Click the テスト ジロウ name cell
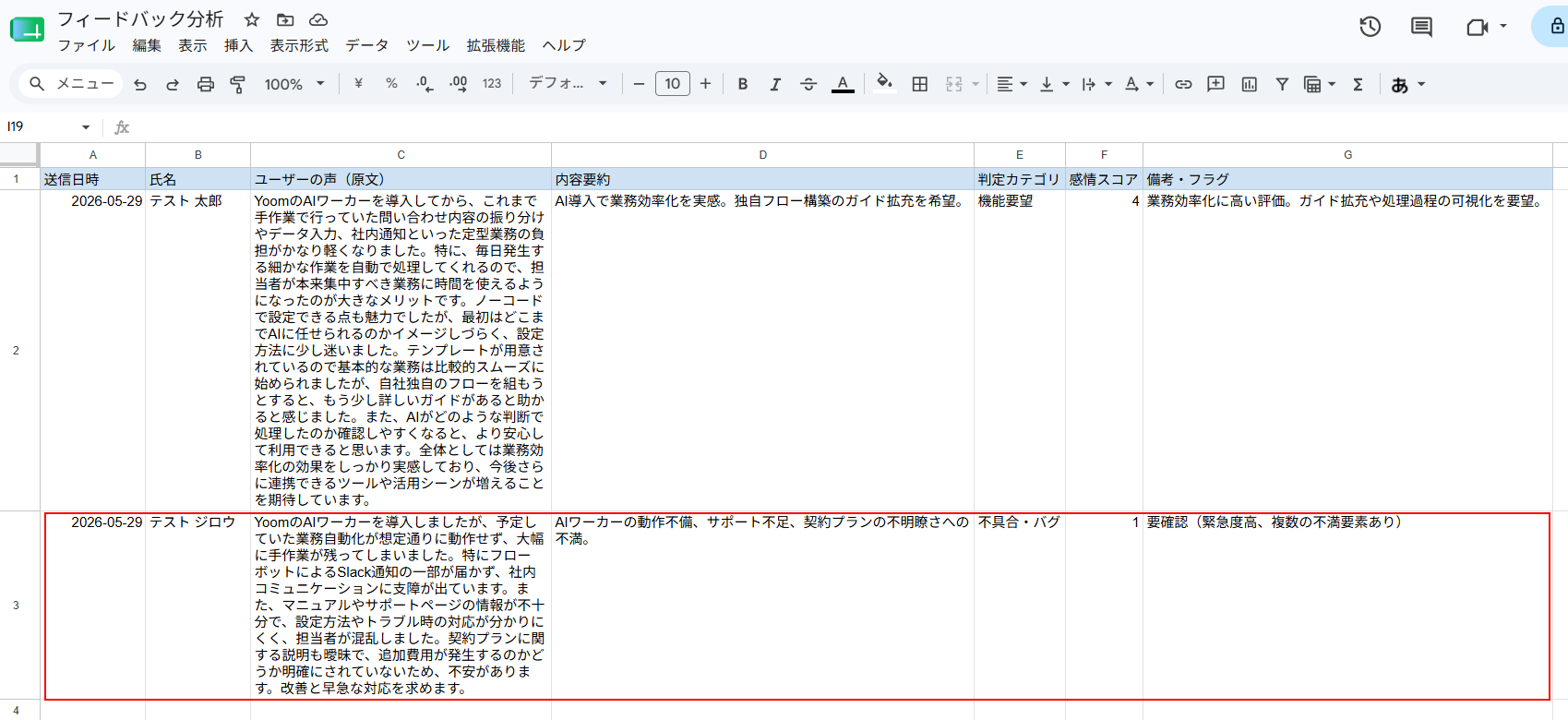 [198, 606]
